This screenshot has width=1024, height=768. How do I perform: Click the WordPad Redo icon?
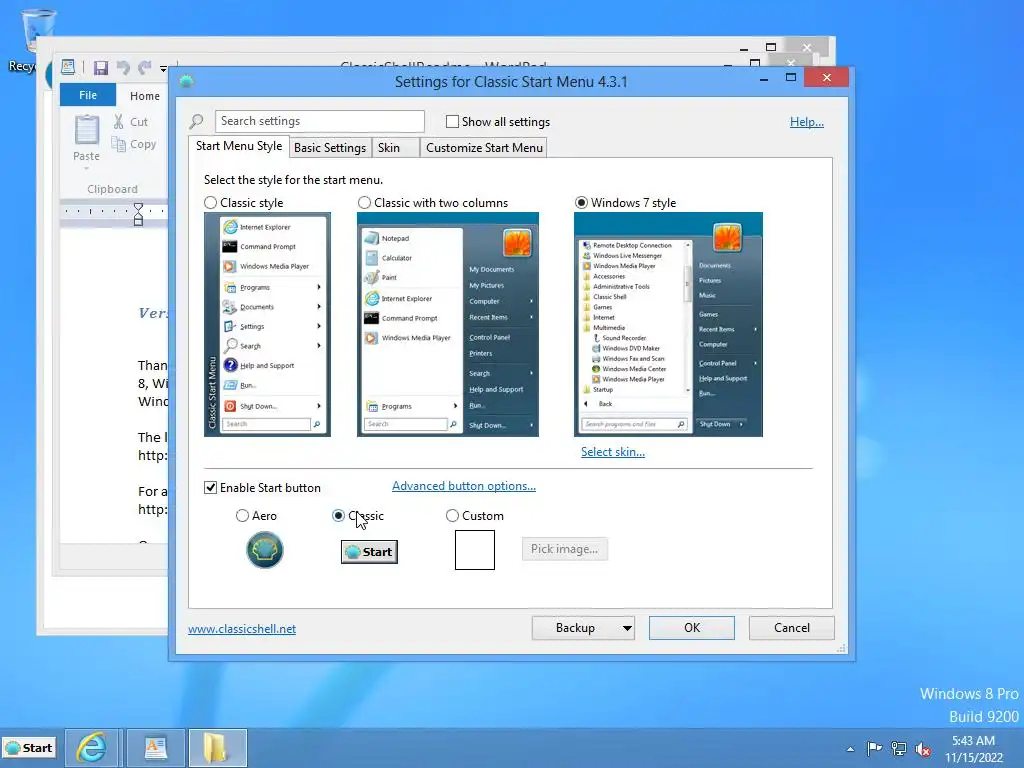click(144, 67)
